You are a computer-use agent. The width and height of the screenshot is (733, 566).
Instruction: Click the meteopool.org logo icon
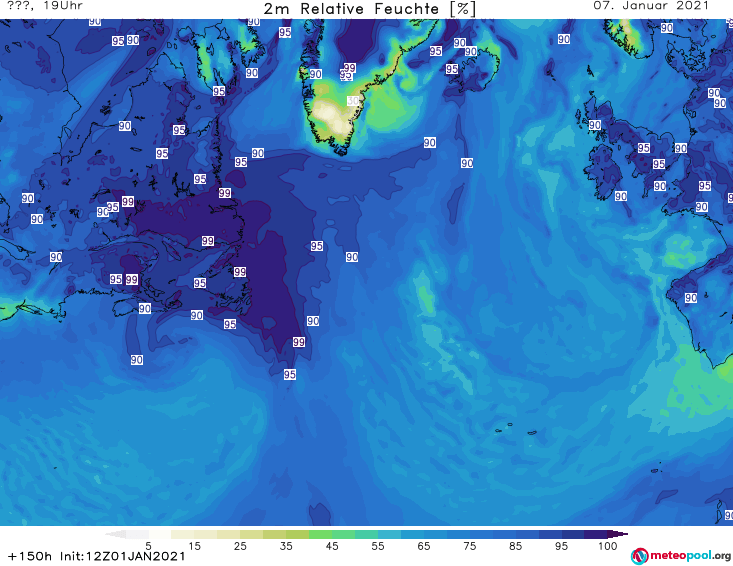coord(639,556)
